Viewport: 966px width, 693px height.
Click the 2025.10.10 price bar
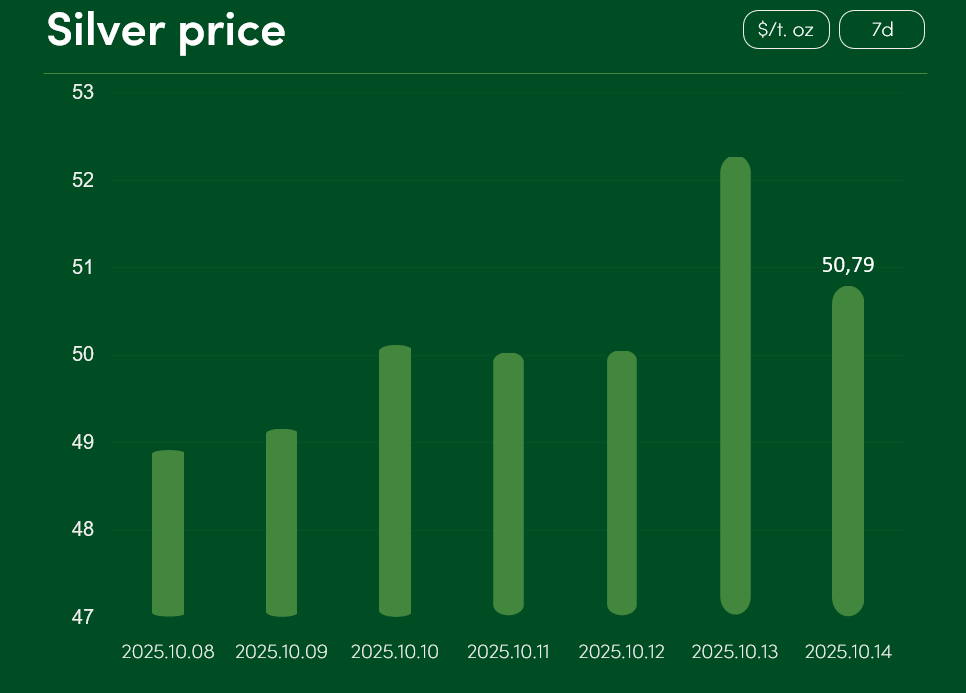click(x=395, y=481)
